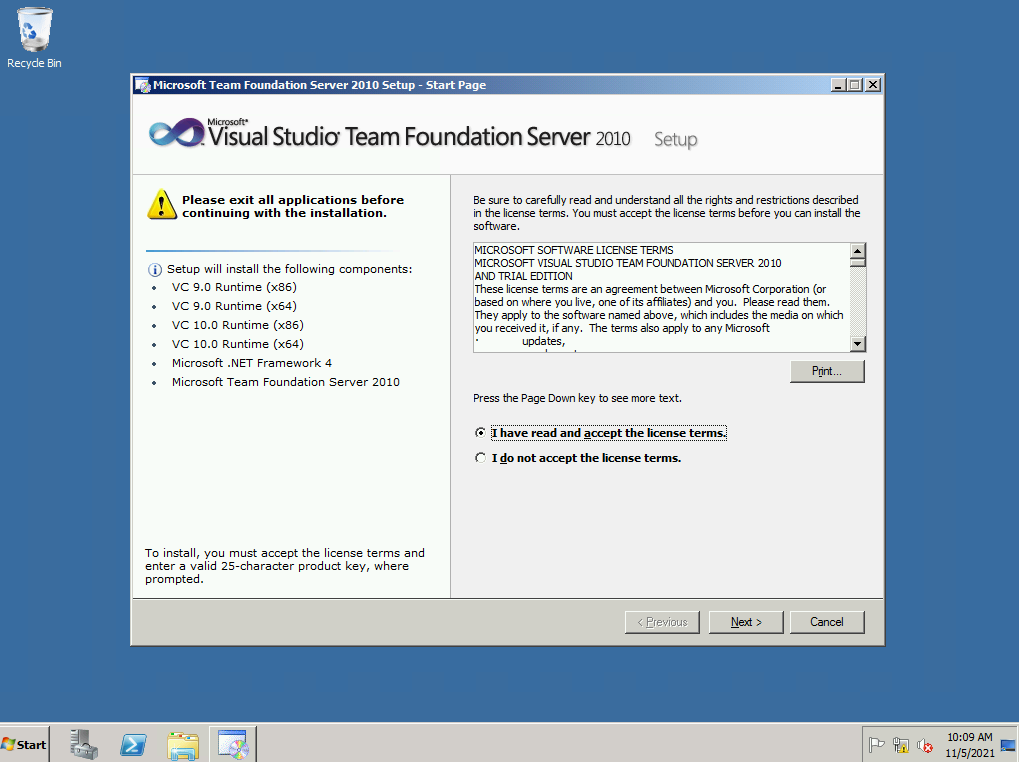Image resolution: width=1019 pixels, height=762 pixels.
Task: Click the disabled Previous button
Action: pos(662,622)
